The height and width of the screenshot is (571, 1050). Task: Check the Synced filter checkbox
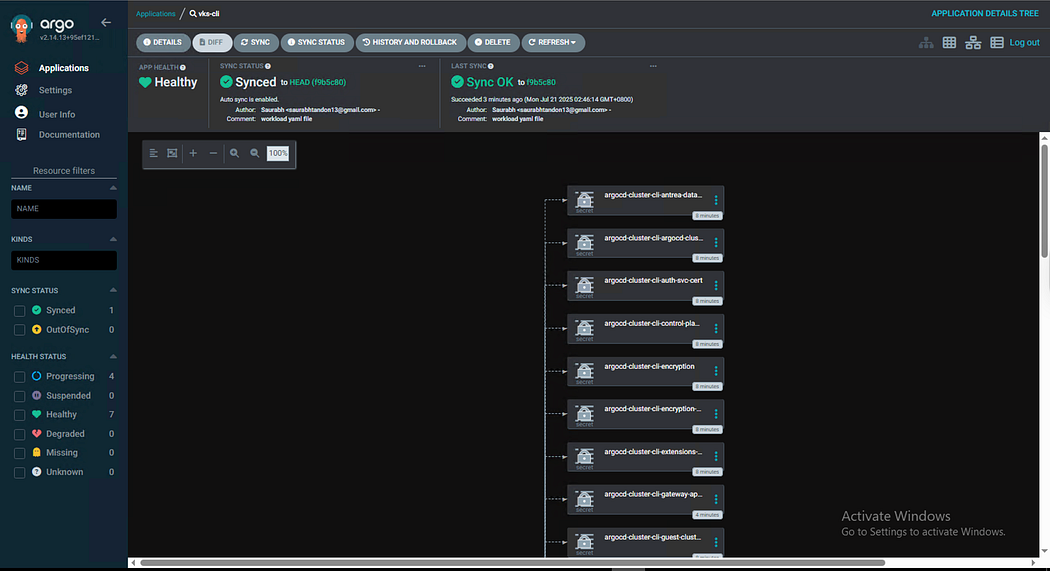pos(19,311)
